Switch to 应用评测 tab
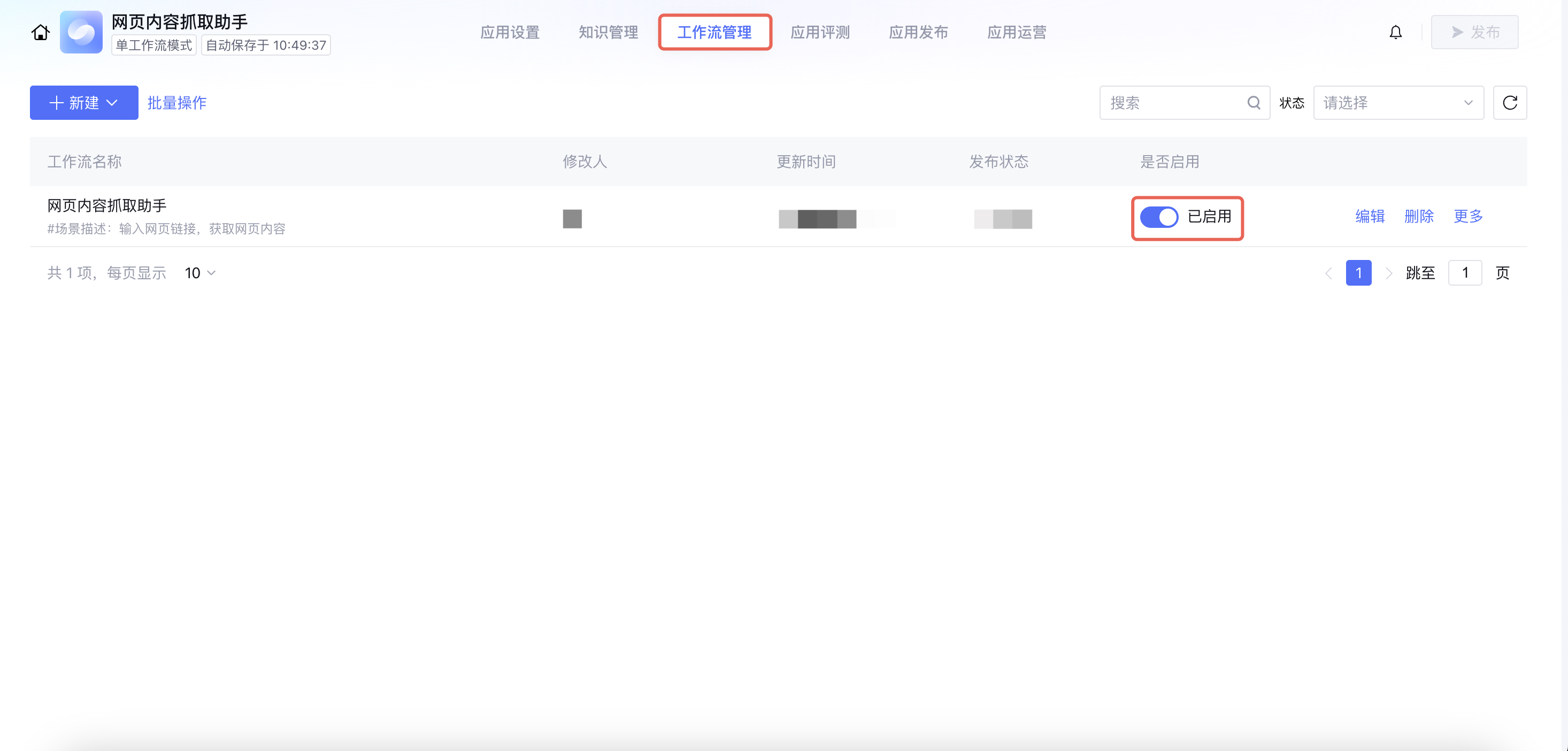This screenshot has height=751, width=1568. 819,32
